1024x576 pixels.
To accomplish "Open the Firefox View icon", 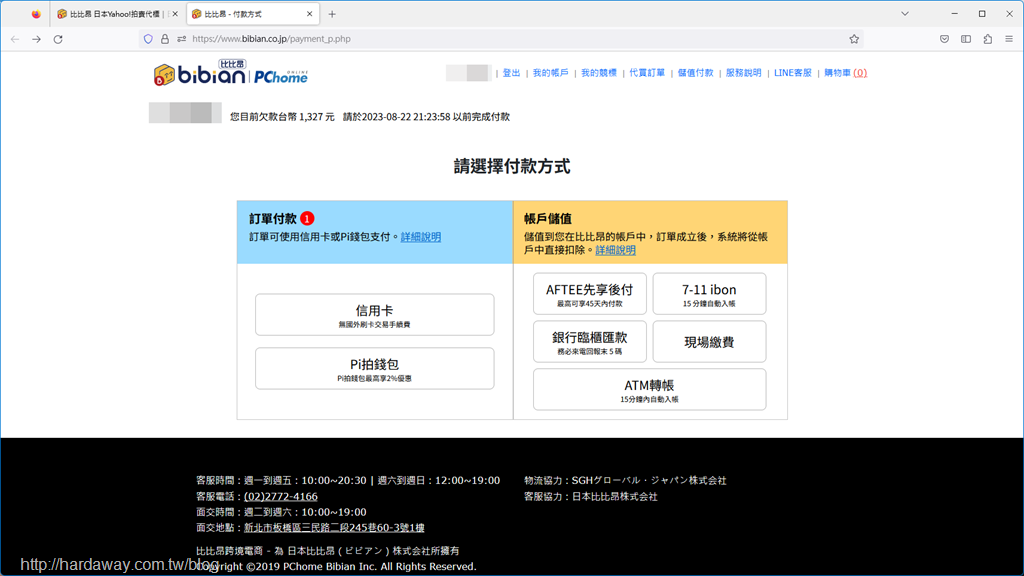I will [36, 14].
